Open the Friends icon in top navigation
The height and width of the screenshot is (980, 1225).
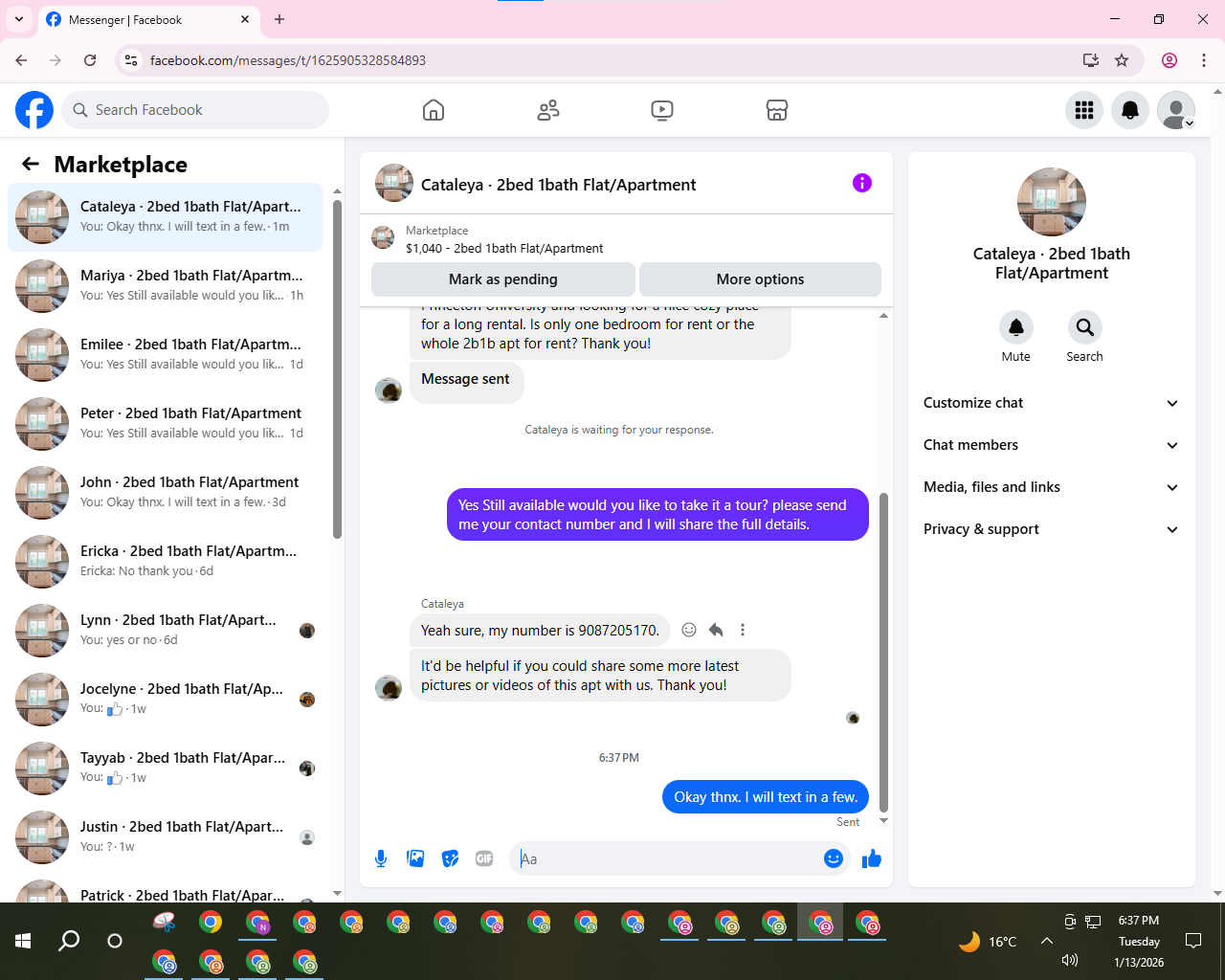click(548, 110)
